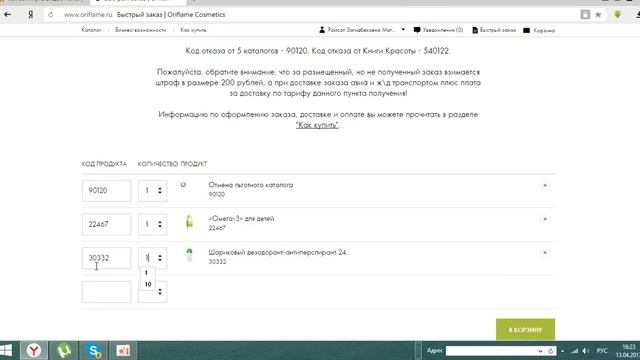Viewport: 640px width, 360px height.
Task: Open the "Отмена льготного каталога" product name
Action: coord(251,185)
